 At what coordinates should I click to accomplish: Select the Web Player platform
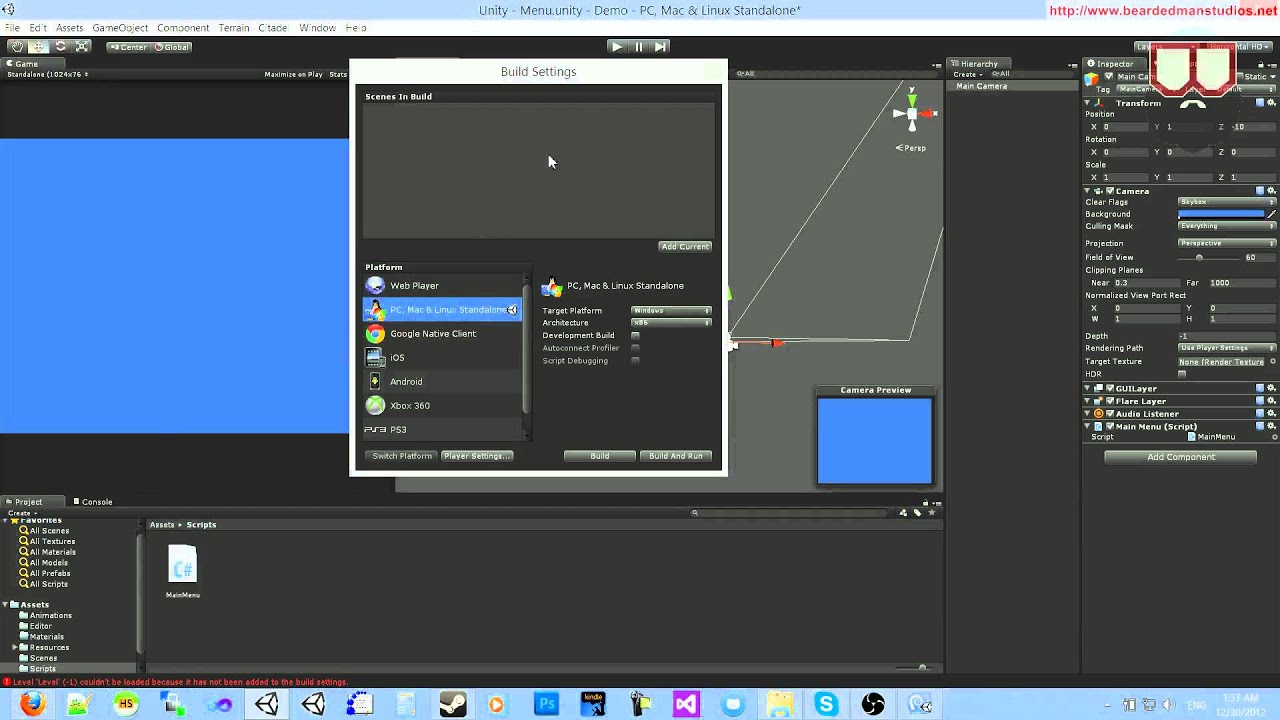pos(442,286)
